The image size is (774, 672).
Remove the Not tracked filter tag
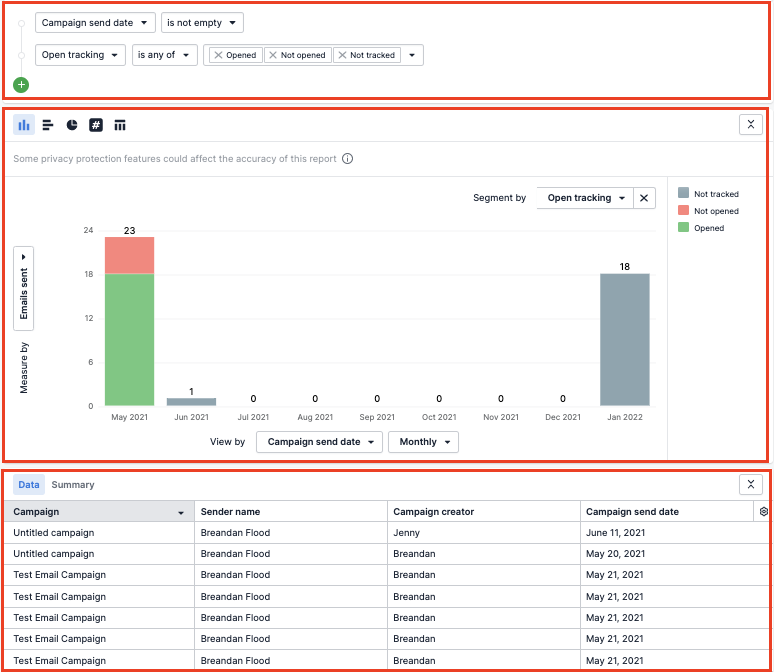[342, 55]
